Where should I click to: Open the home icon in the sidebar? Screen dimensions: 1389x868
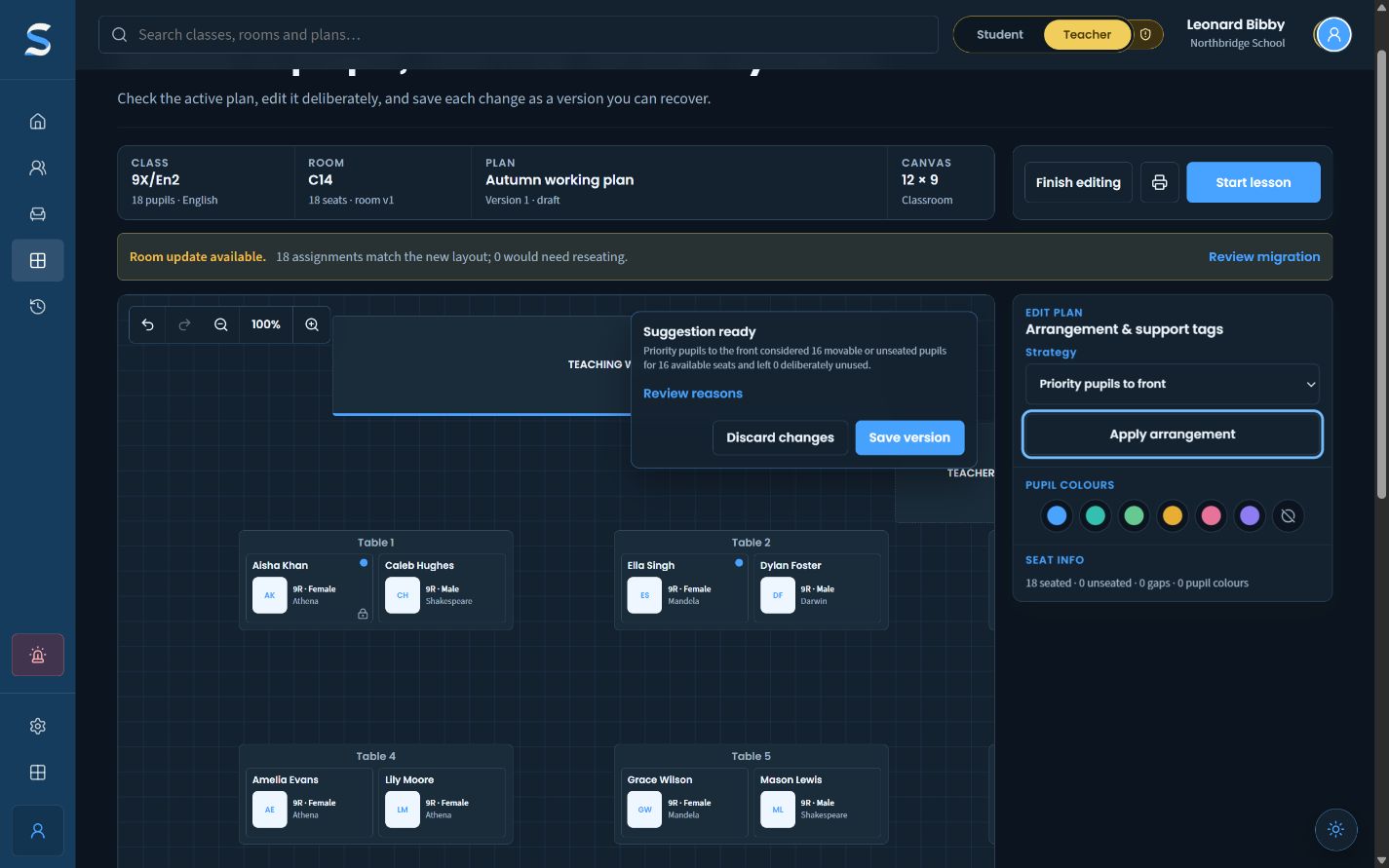point(37,122)
